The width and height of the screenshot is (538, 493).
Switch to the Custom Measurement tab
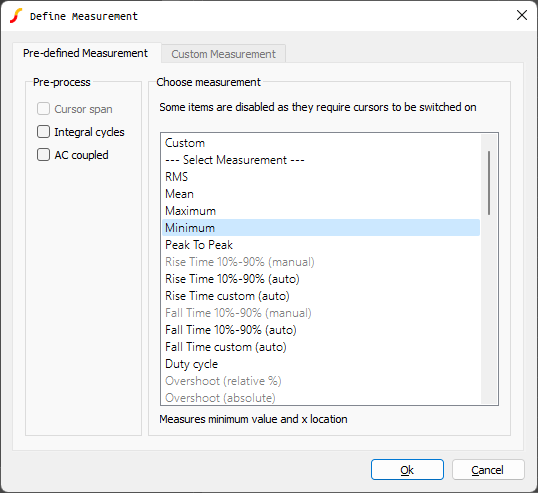[223, 54]
